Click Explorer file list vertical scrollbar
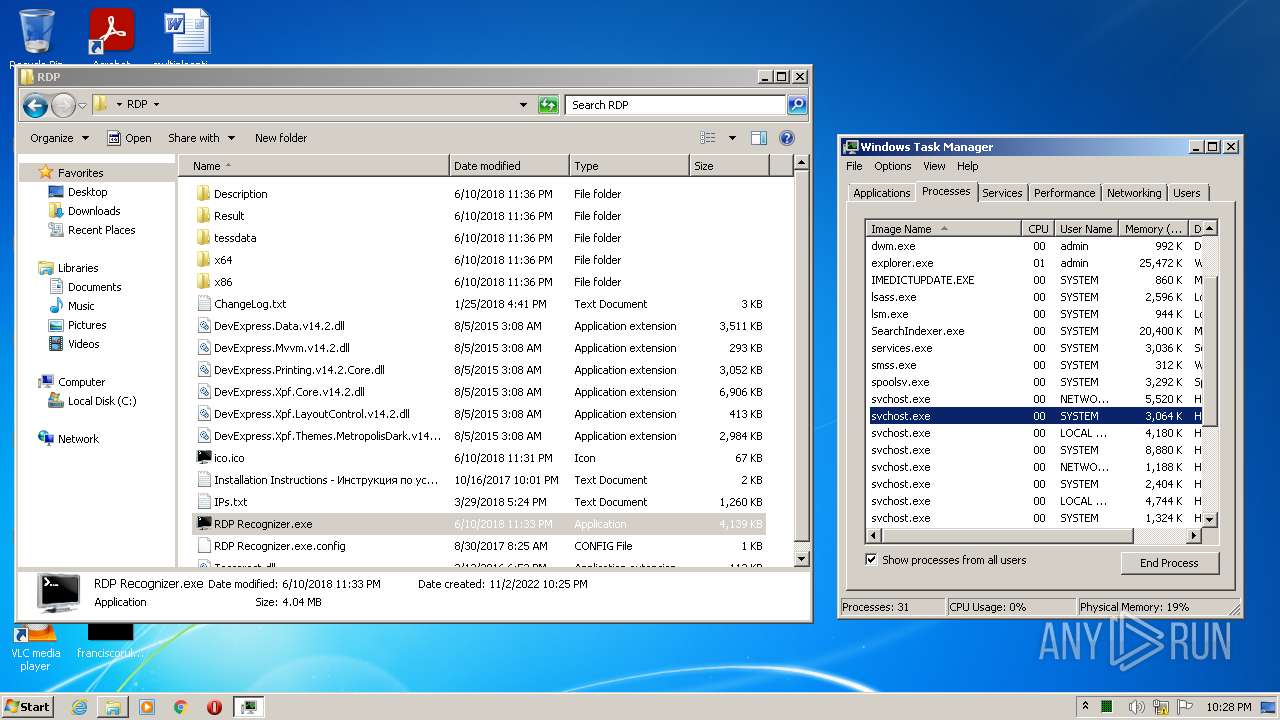This screenshot has width=1280, height=720. pos(801,358)
